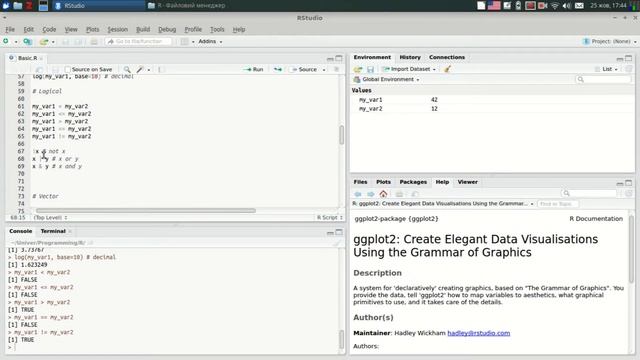
Task: Click the New File plus icon
Action: 6,41
